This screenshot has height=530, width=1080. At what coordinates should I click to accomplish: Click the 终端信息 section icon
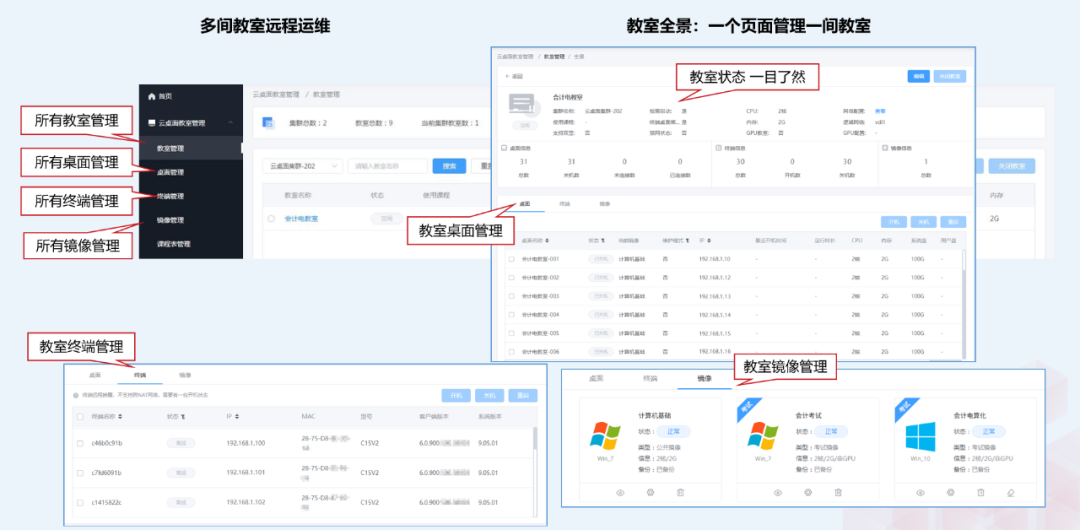click(718, 147)
